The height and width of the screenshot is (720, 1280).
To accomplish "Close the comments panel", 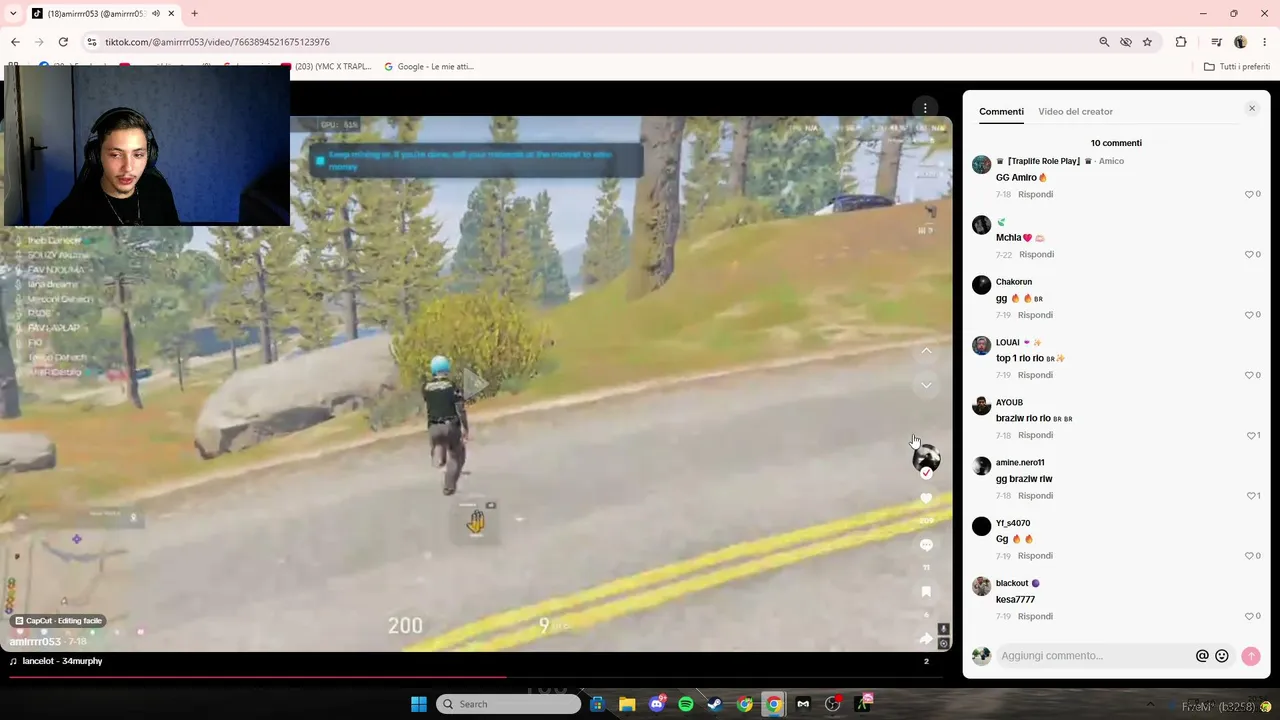I will [1251, 108].
